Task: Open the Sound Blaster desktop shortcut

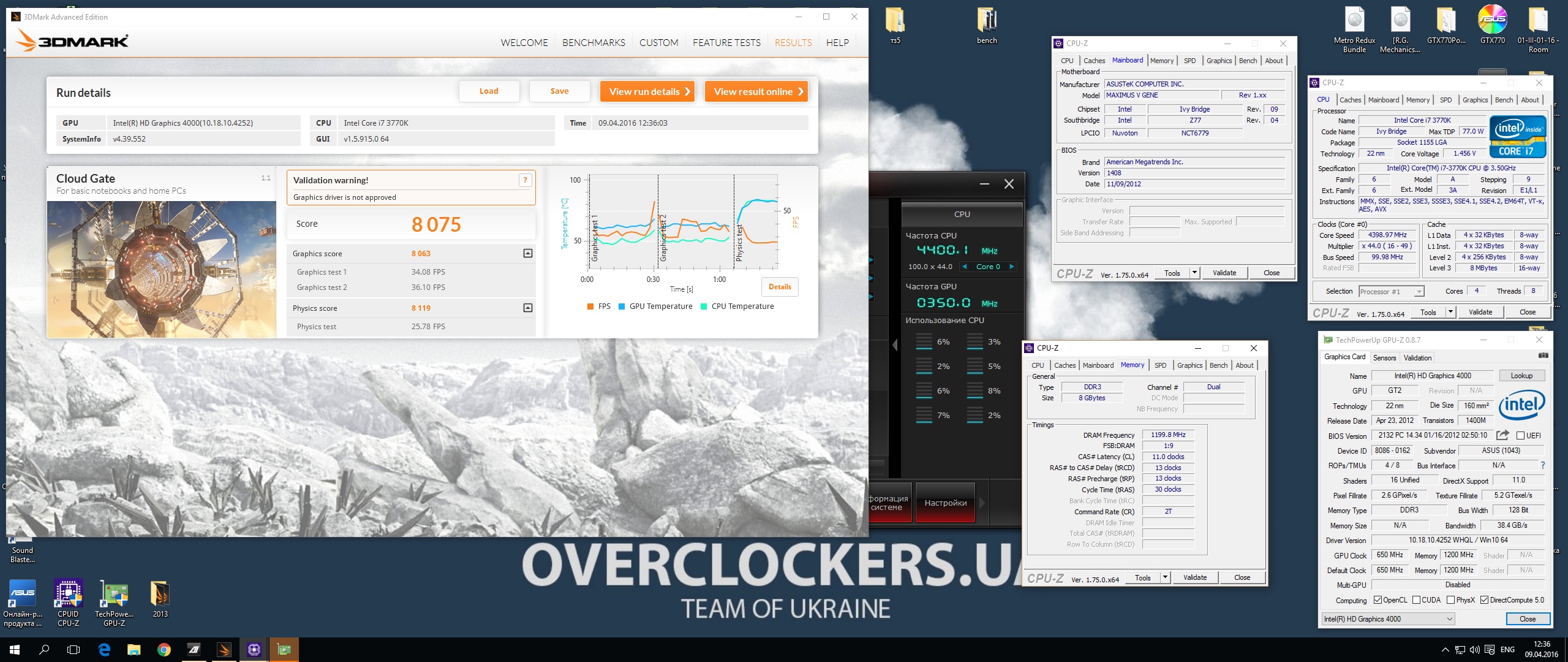Action: pos(23,550)
